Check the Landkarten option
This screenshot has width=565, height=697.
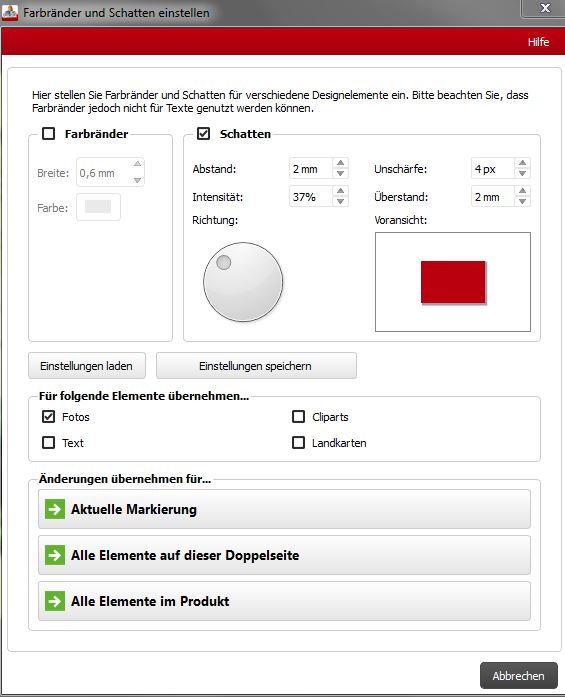(298, 443)
